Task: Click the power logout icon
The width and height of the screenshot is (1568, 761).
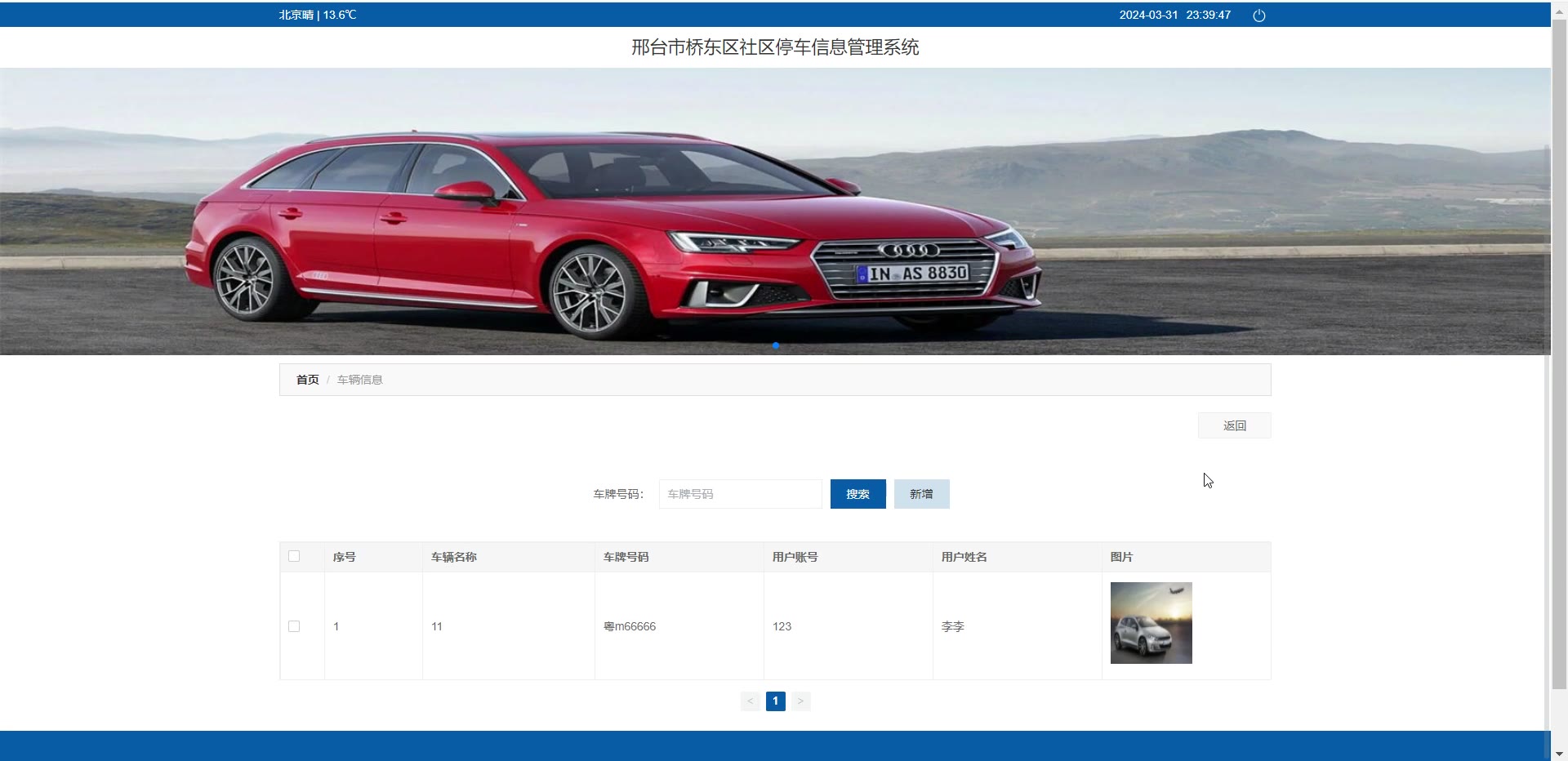Action: coord(1258,16)
